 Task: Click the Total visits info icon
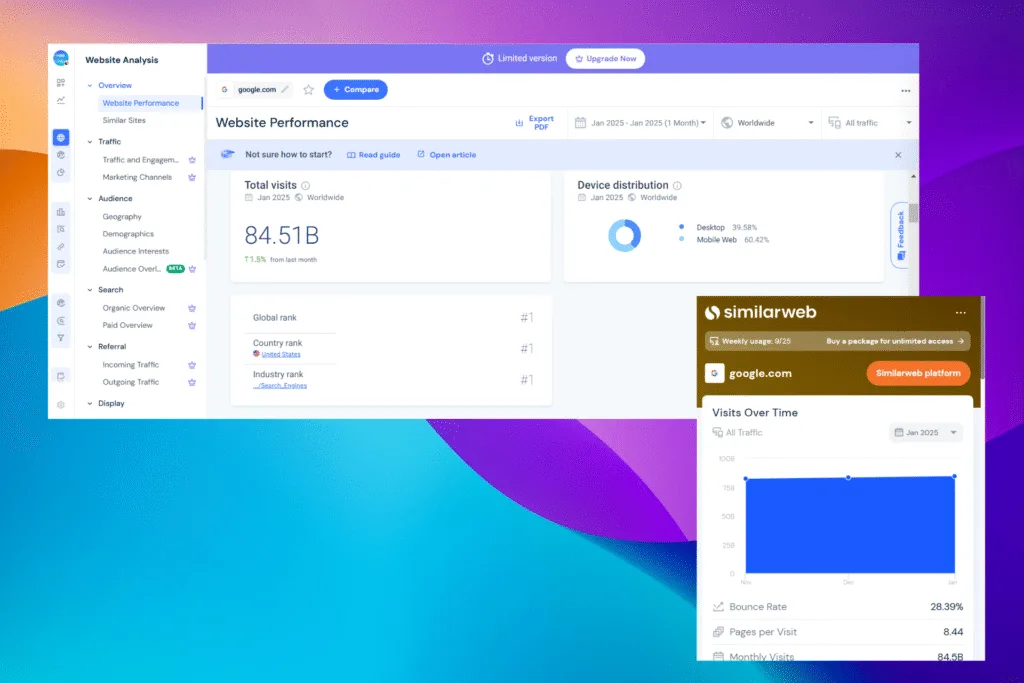point(305,185)
